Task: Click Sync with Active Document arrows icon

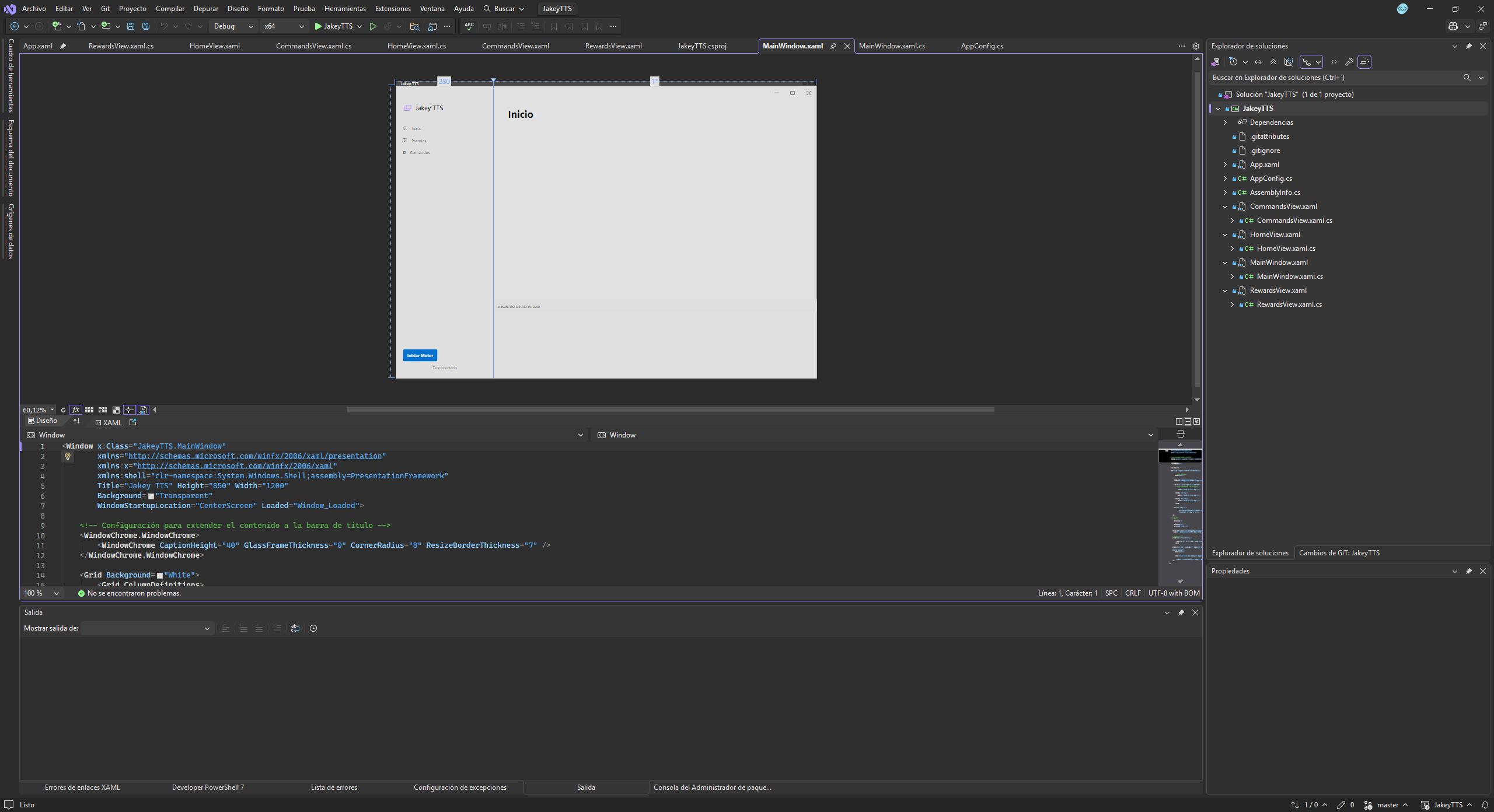Action: (x=1258, y=62)
